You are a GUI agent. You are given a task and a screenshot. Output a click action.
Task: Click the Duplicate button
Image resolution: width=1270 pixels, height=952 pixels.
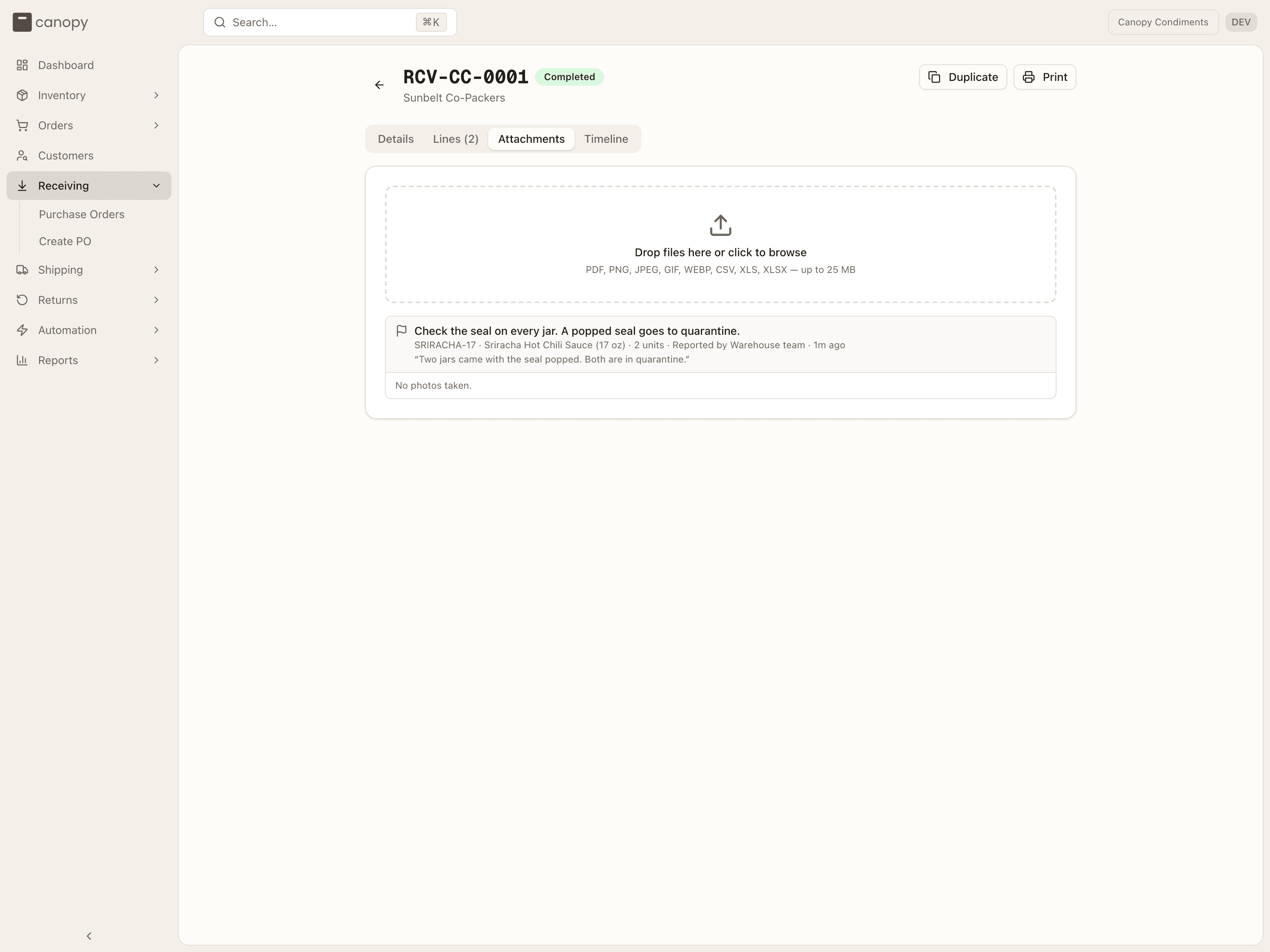point(963,77)
